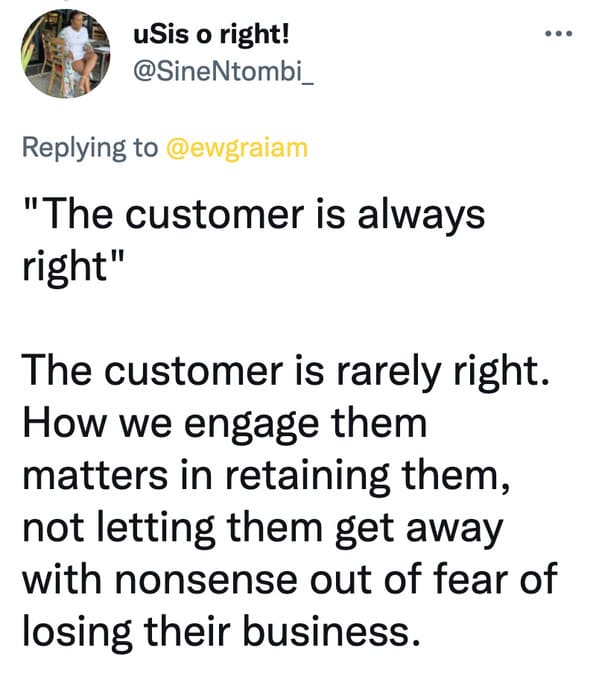Image resolution: width=599 pixels, height=674 pixels.
Task: Open the @SineNtombi_ handle profile
Action: tap(223, 70)
